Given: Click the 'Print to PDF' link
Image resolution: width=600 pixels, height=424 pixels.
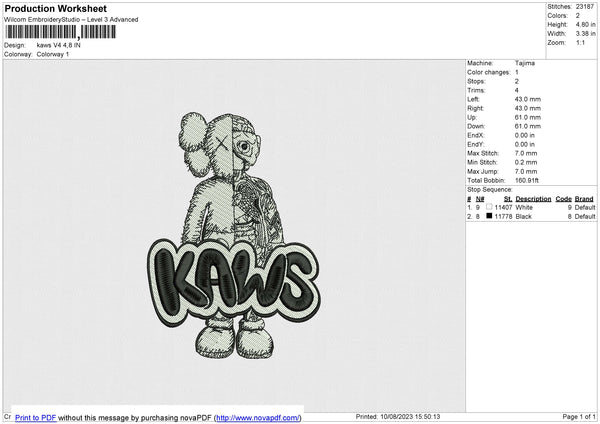Looking at the screenshot, I should [36, 417].
